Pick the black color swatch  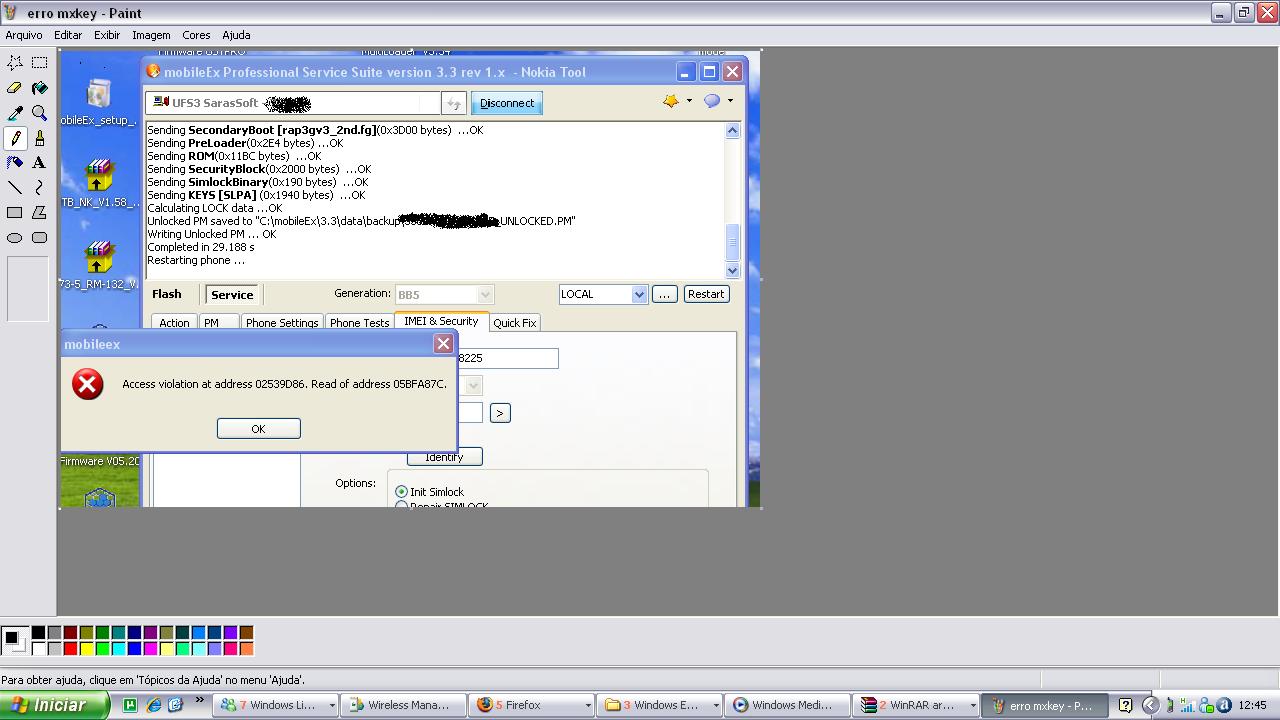[38, 632]
